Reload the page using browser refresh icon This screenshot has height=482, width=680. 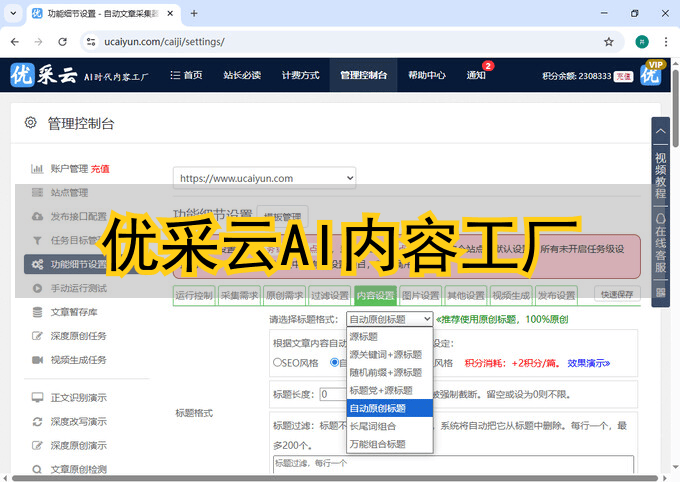63,42
